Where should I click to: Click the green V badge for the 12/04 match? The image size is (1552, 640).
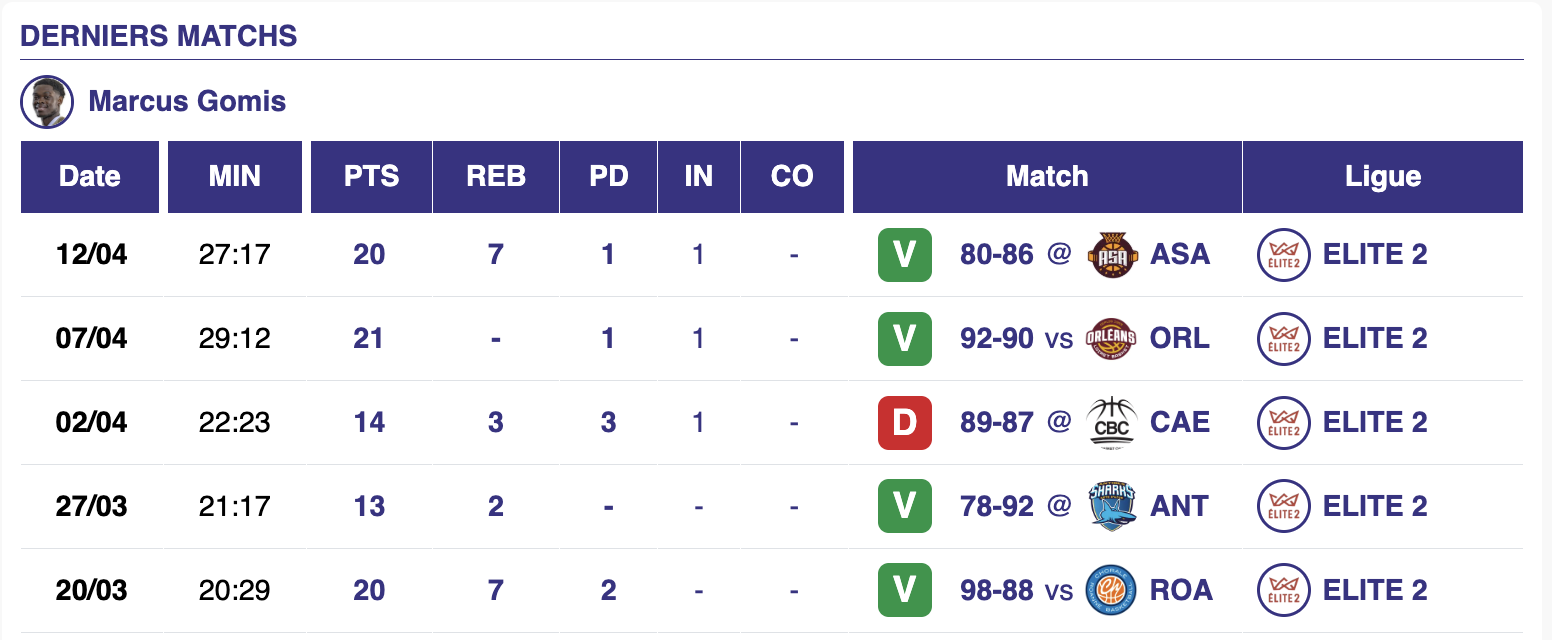904,254
